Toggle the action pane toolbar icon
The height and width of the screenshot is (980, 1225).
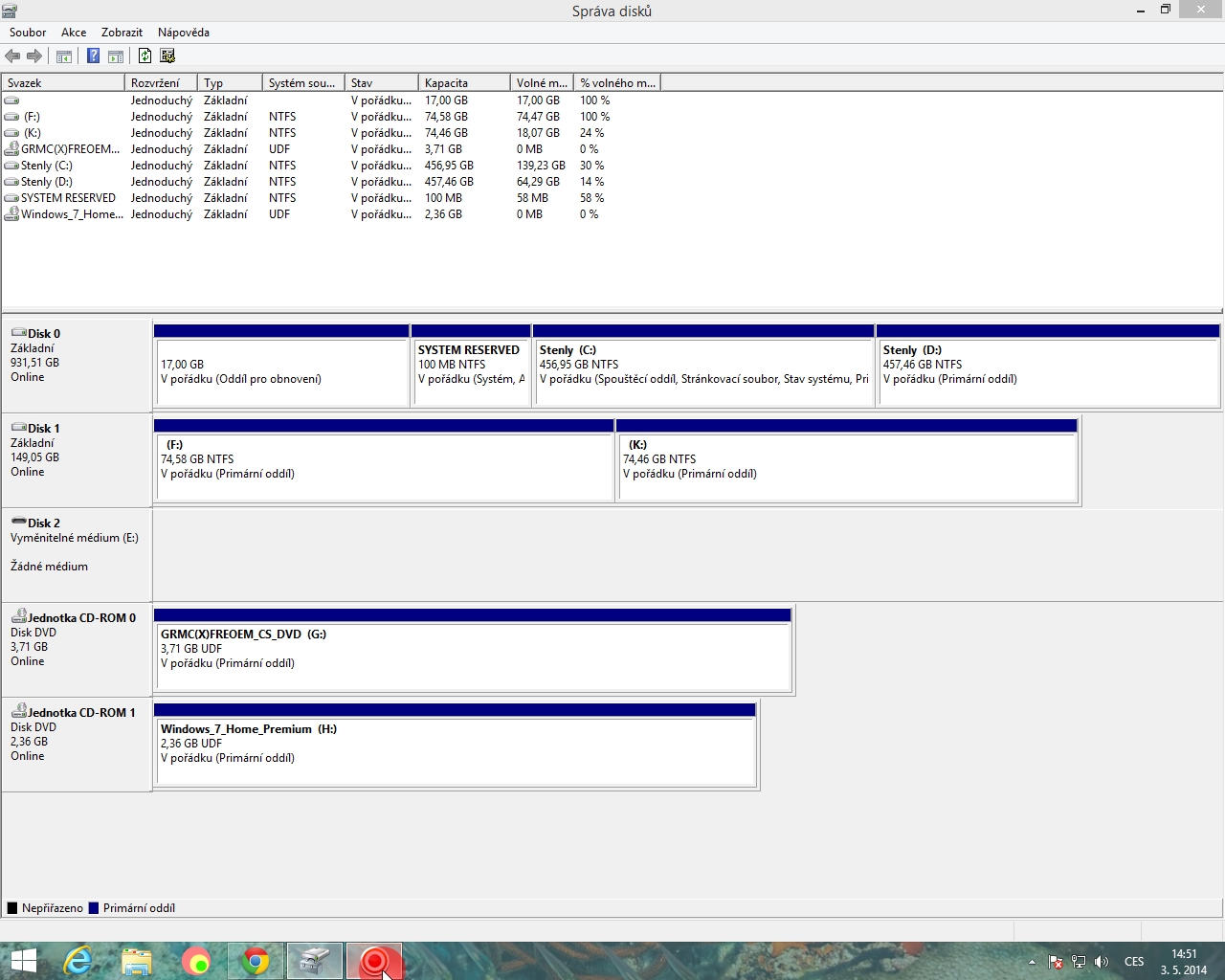click(x=116, y=56)
